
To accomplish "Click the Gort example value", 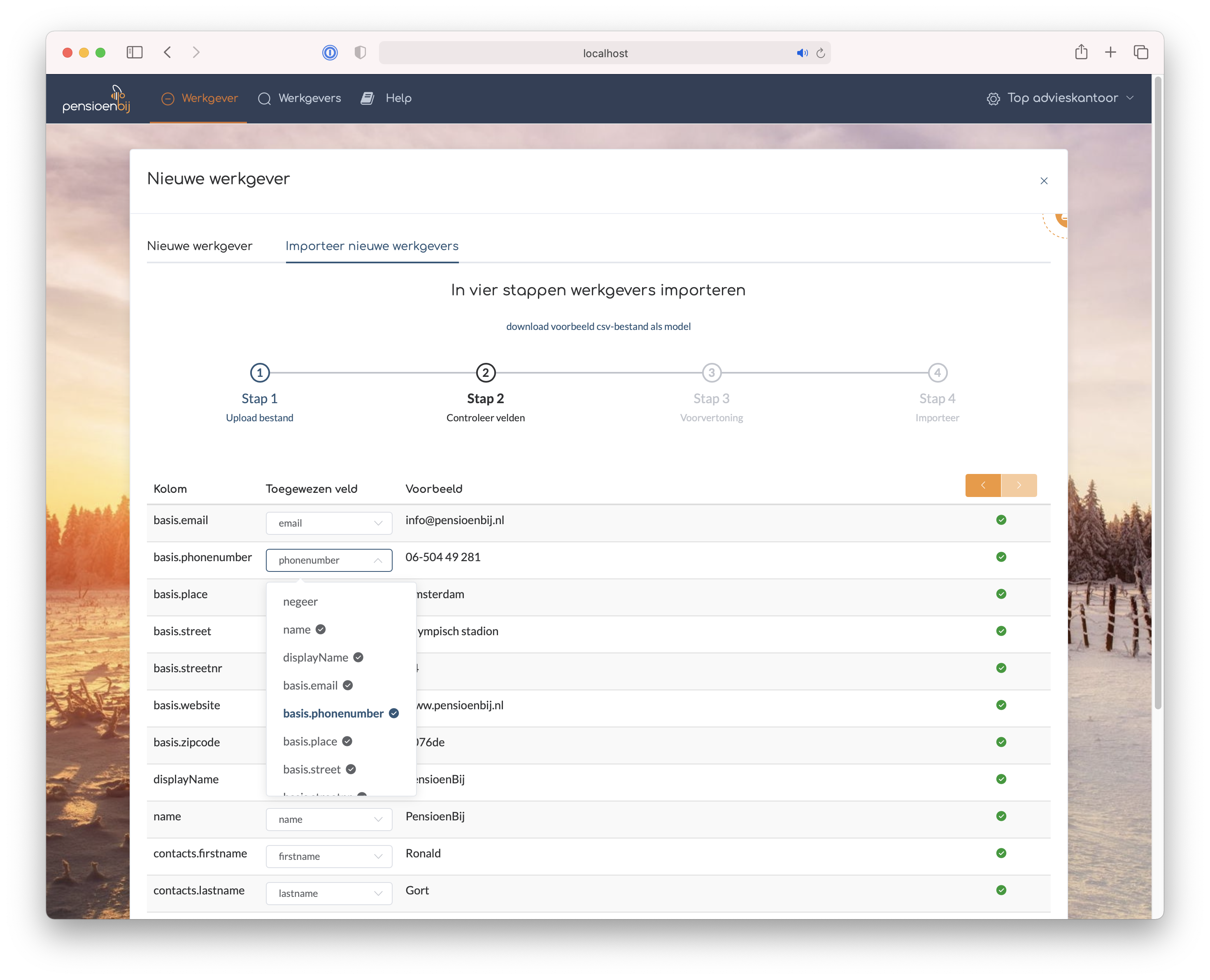I will [x=417, y=890].
